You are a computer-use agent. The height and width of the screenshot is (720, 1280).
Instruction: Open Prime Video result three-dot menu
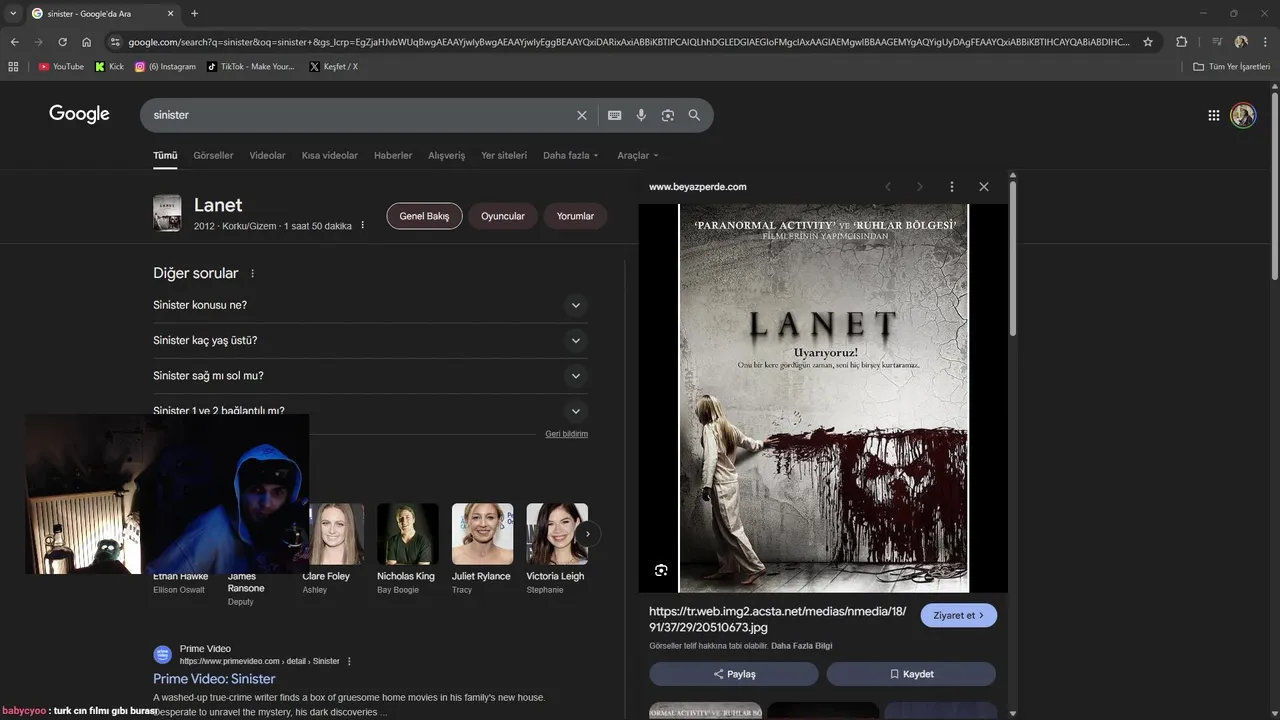349,661
